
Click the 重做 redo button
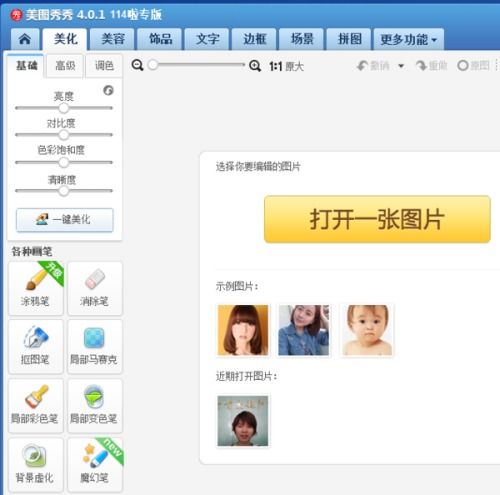click(431, 66)
